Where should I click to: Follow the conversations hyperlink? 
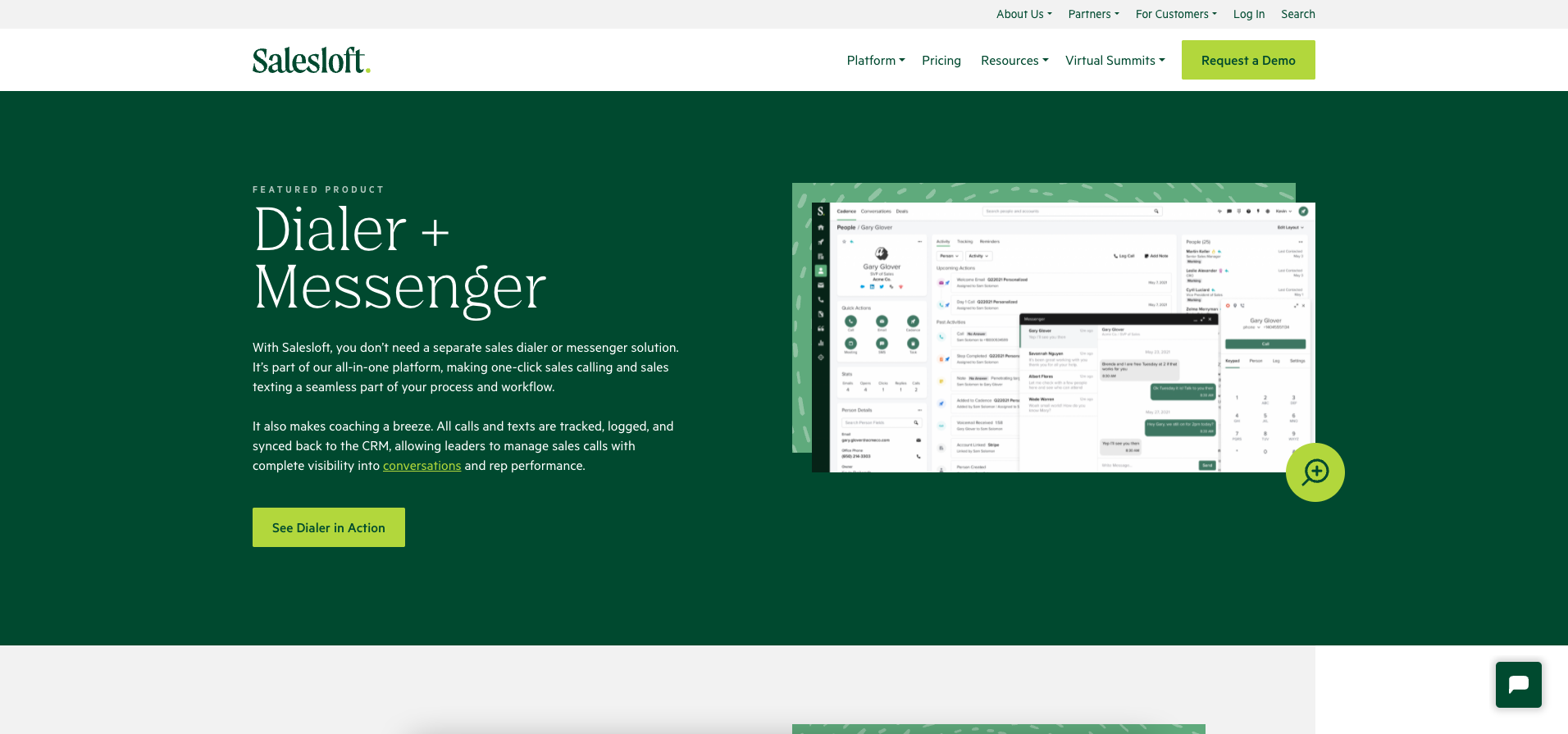(x=422, y=466)
